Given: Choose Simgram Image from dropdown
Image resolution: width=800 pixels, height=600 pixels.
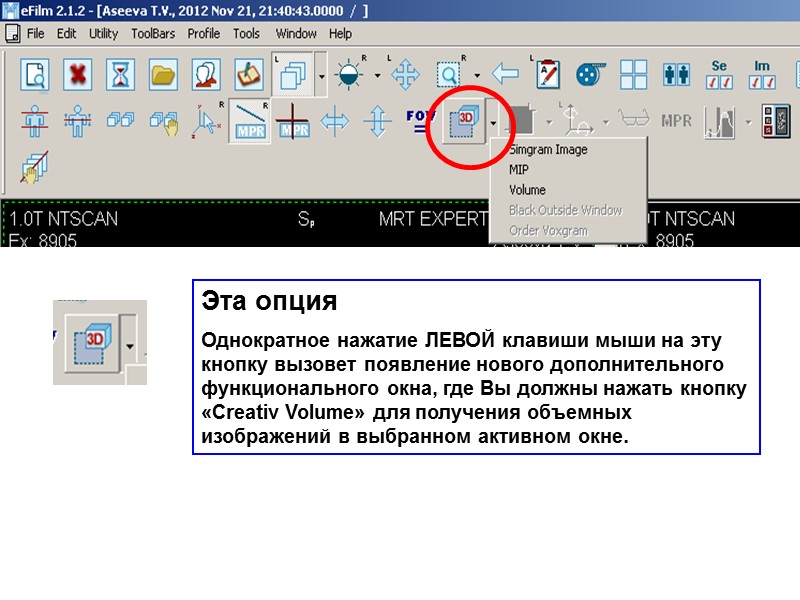Looking at the screenshot, I should pyautogui.click(x=568, y=149).
